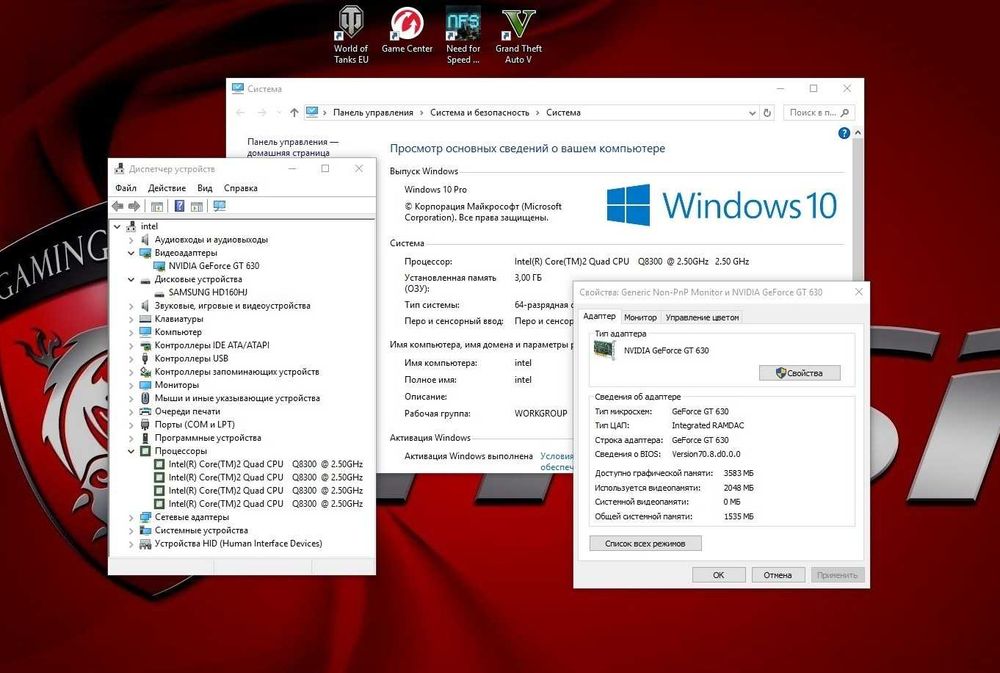Expand Системные устройства node
Viewport: 1000px width, 673px height.
[x=131, y=531]
